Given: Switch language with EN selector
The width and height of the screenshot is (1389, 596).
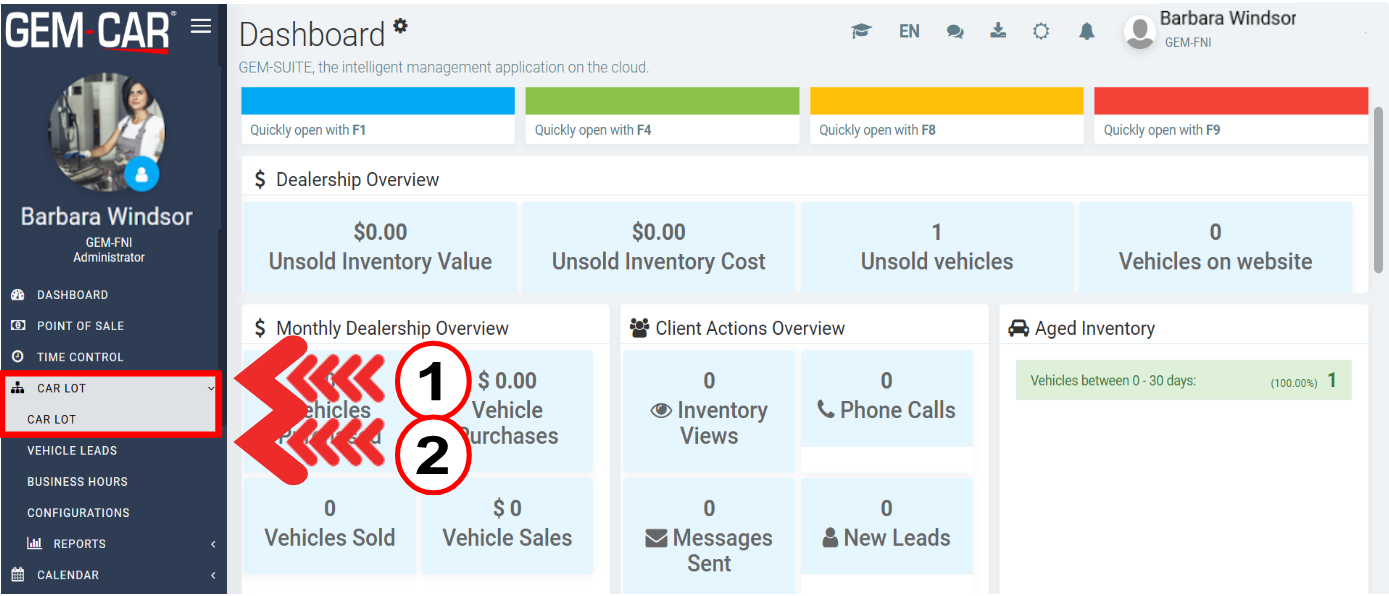Looking at the screenshot, I should (909, 32).
